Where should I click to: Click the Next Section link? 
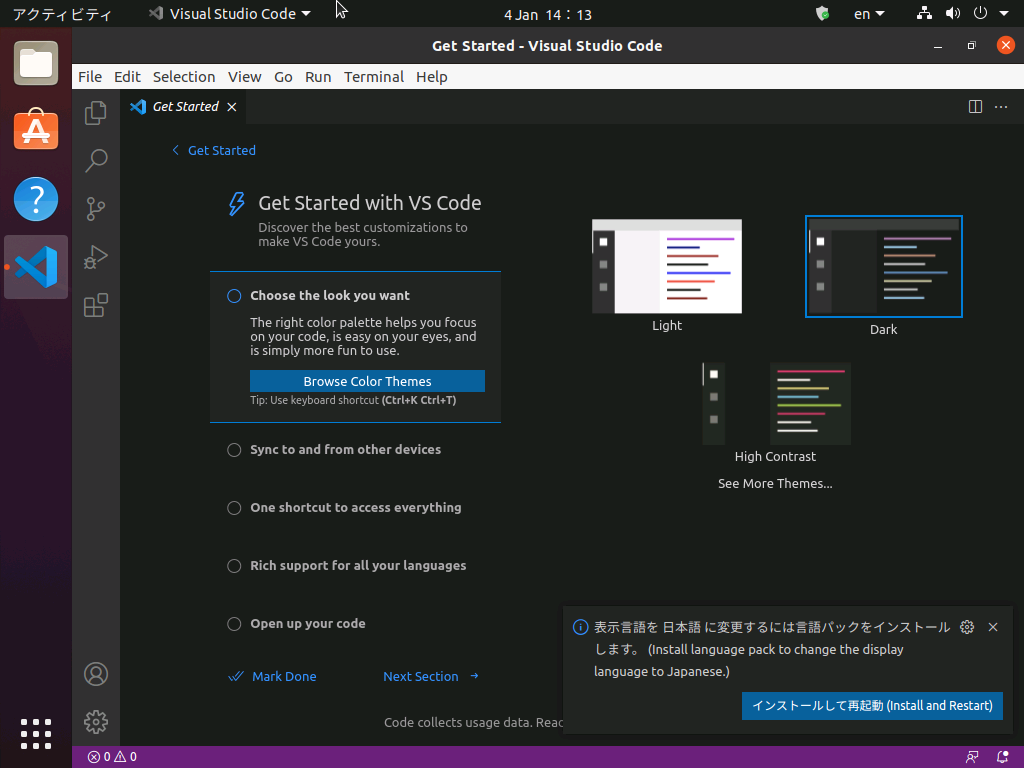tap(431, 677)
